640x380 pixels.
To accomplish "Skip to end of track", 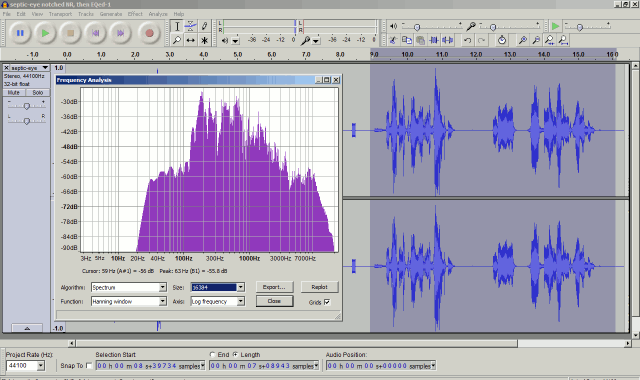I will (120, 33).
